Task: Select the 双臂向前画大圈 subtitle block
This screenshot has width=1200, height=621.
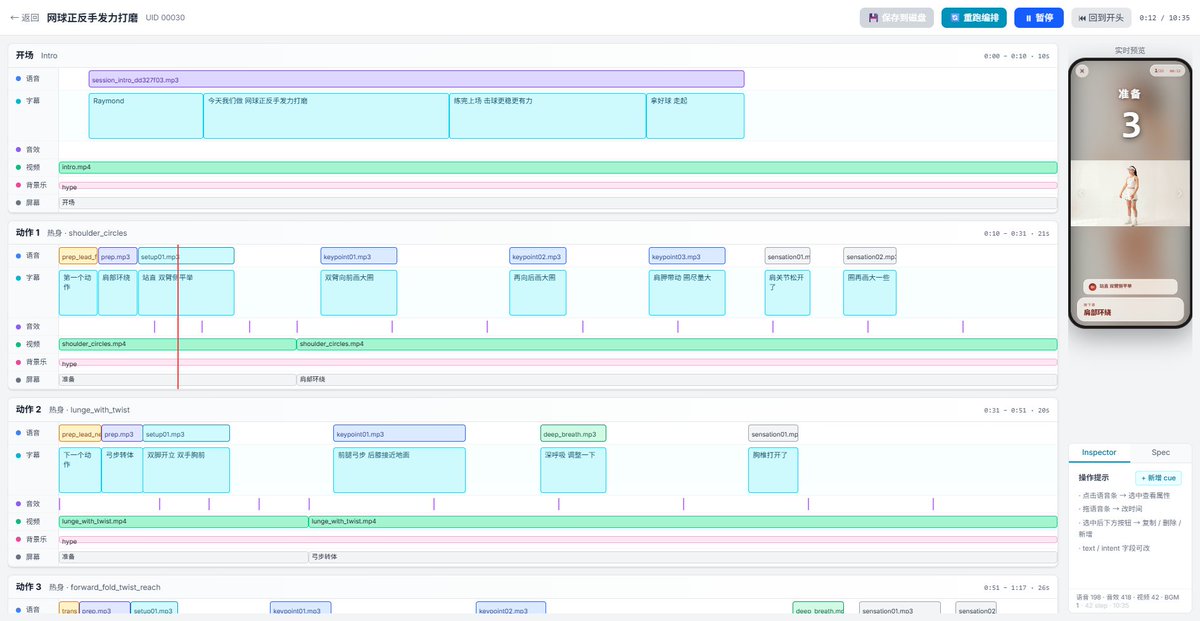Action: point(359,292)
